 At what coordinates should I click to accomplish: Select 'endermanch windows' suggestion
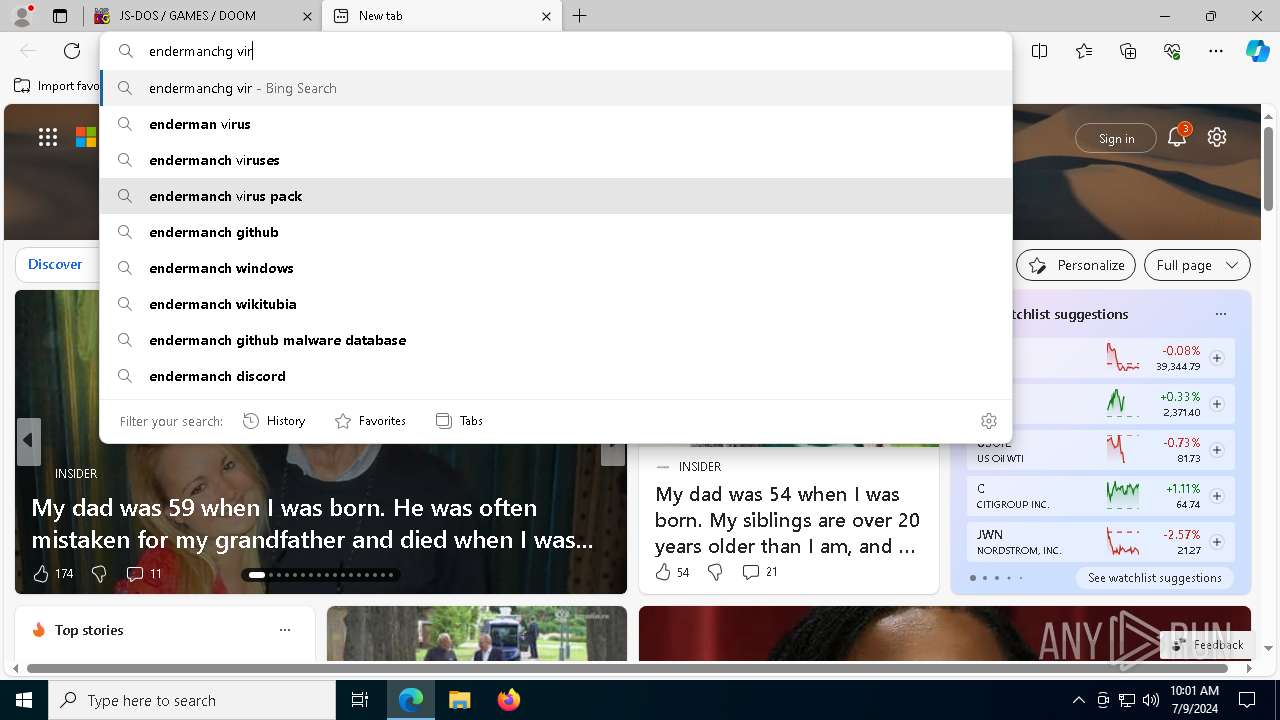555,268
